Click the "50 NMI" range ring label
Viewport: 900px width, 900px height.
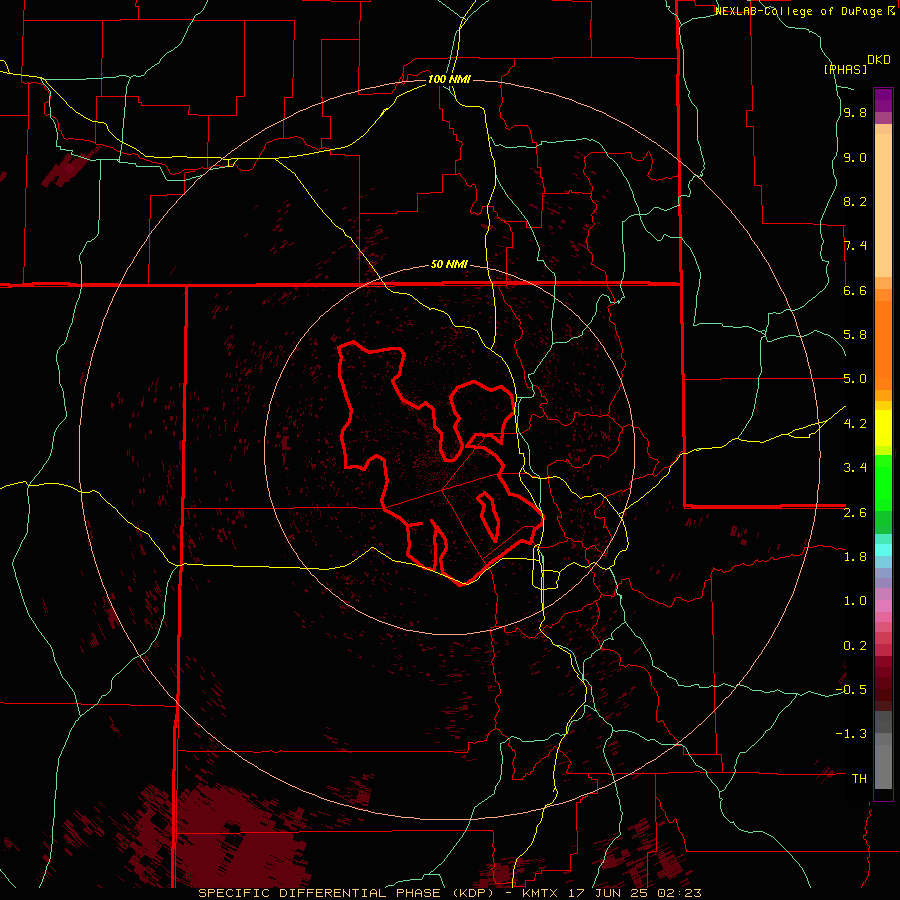[449, 265]
